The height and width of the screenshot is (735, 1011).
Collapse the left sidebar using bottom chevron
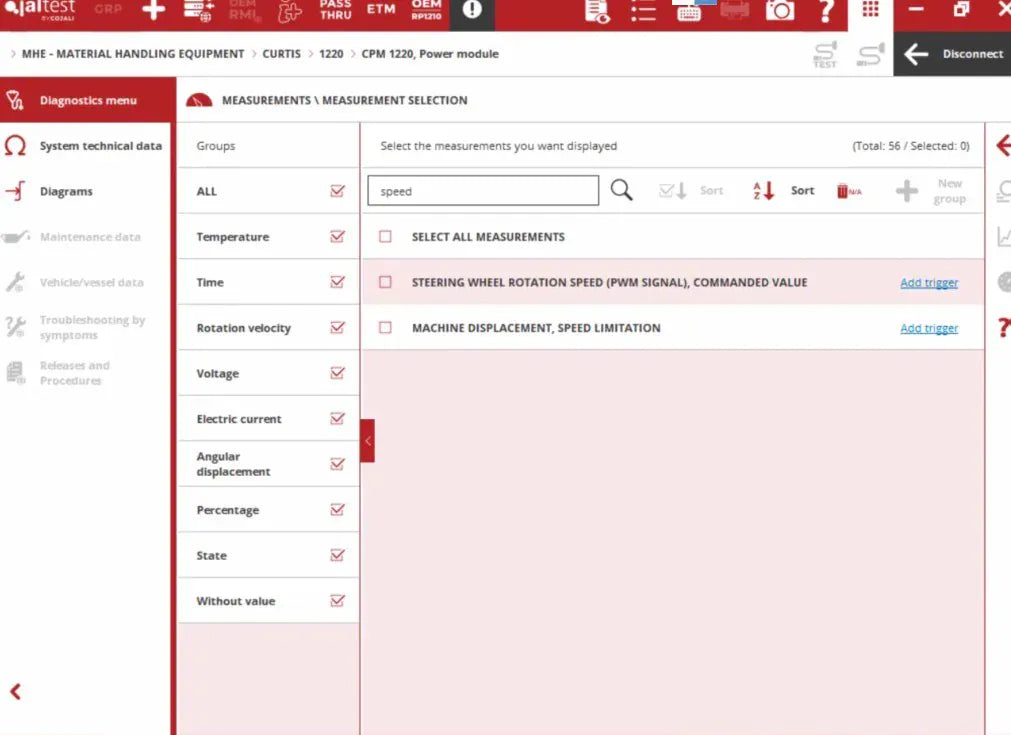(x=15, y=691)
